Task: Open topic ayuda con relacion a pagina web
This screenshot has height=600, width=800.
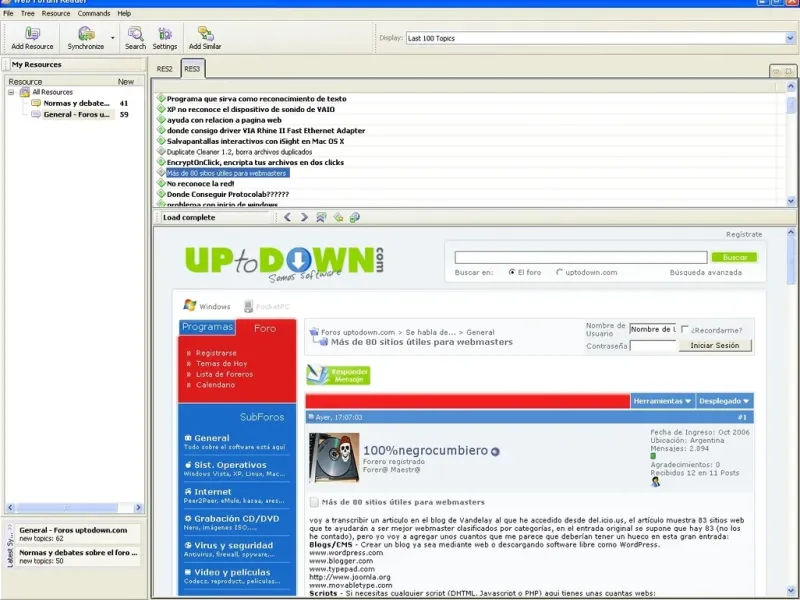Action: pyautogui.click(x=224, y=120)
